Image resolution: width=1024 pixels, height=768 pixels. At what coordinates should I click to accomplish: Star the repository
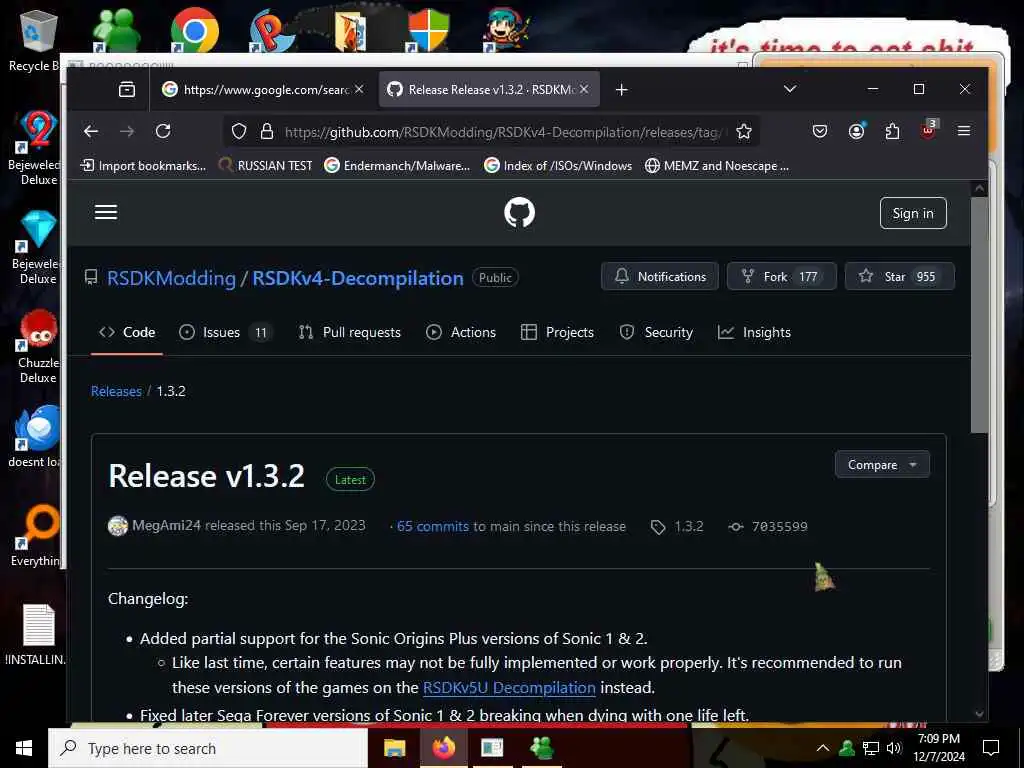click(x=899, y=276)
